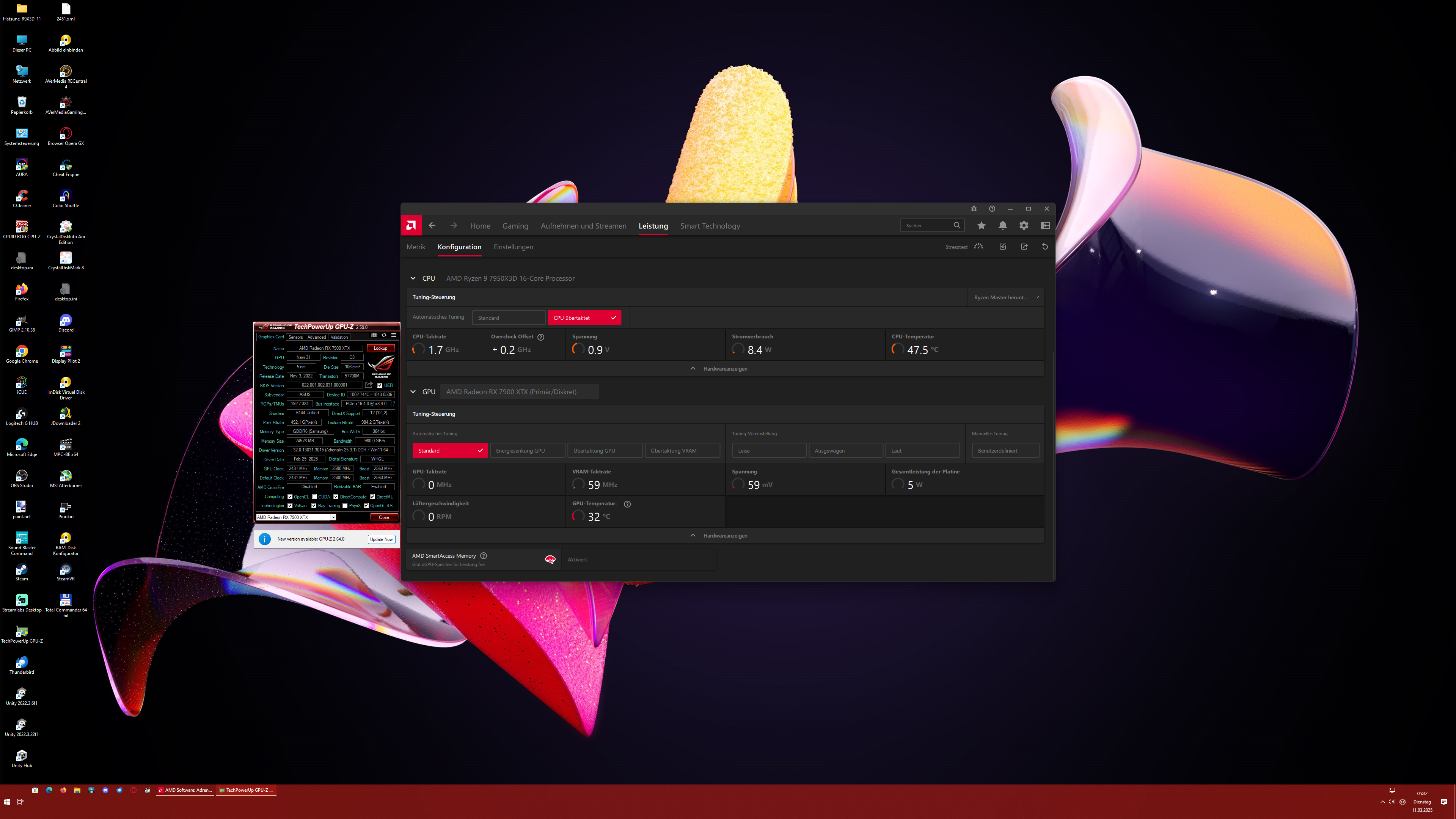Open AMD Software help via question mark icon
This screenshot has height=819, width=1456.
[x=992, y=209]
